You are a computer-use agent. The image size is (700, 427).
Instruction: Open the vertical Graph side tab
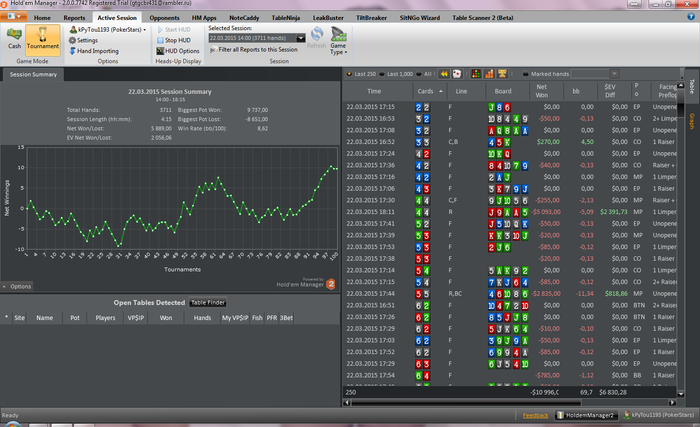[x=692, y=121]
